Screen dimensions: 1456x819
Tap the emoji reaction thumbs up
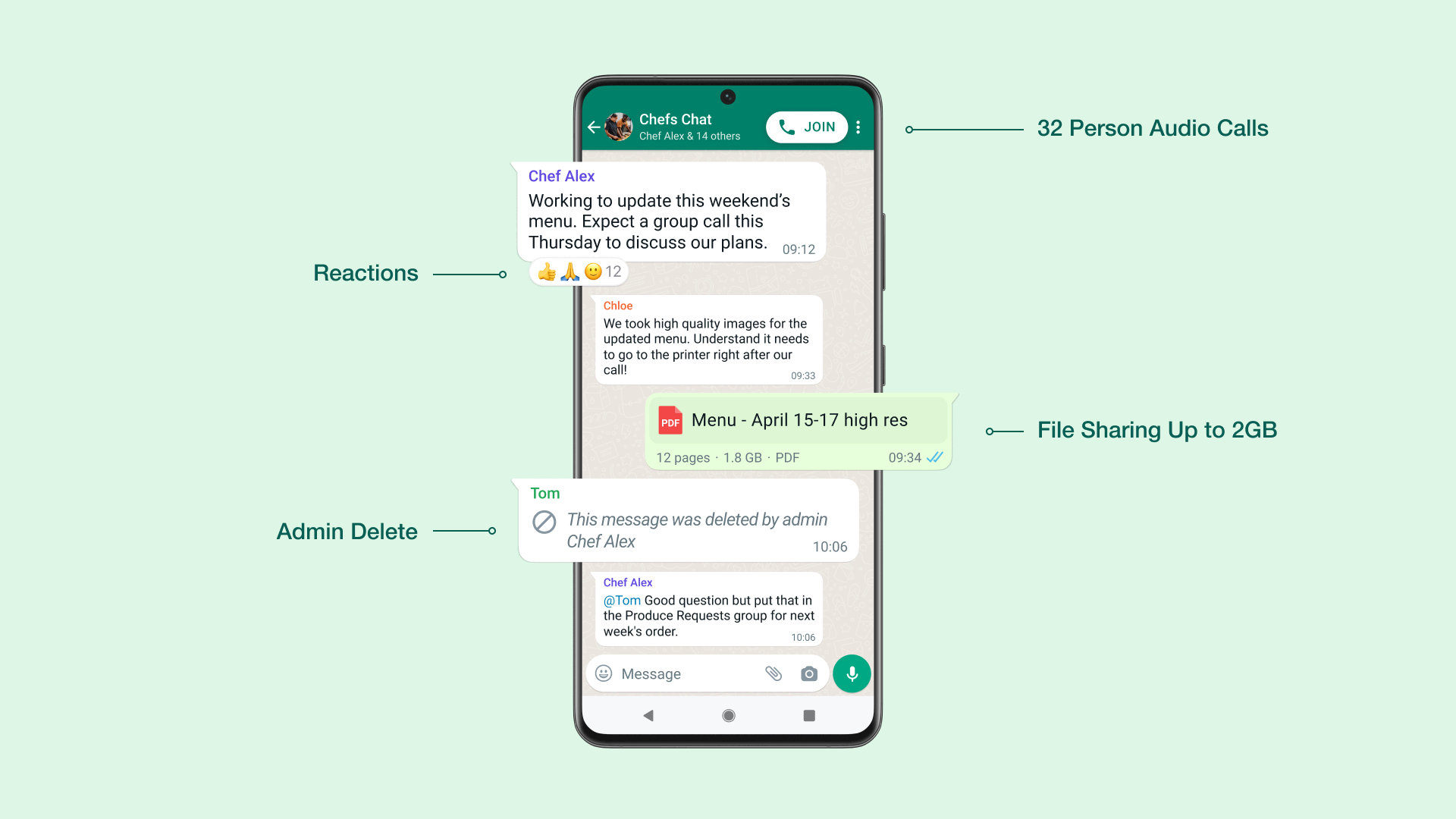click(x=547, y=271)
